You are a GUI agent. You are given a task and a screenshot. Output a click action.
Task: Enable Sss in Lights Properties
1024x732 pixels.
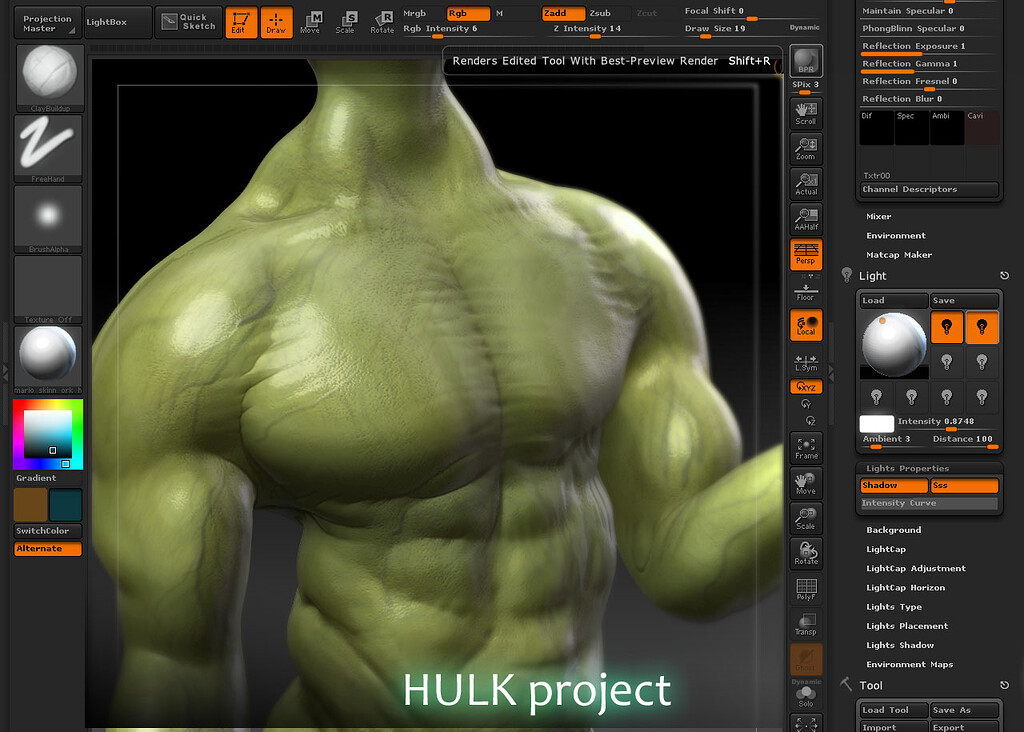(964, 485)
